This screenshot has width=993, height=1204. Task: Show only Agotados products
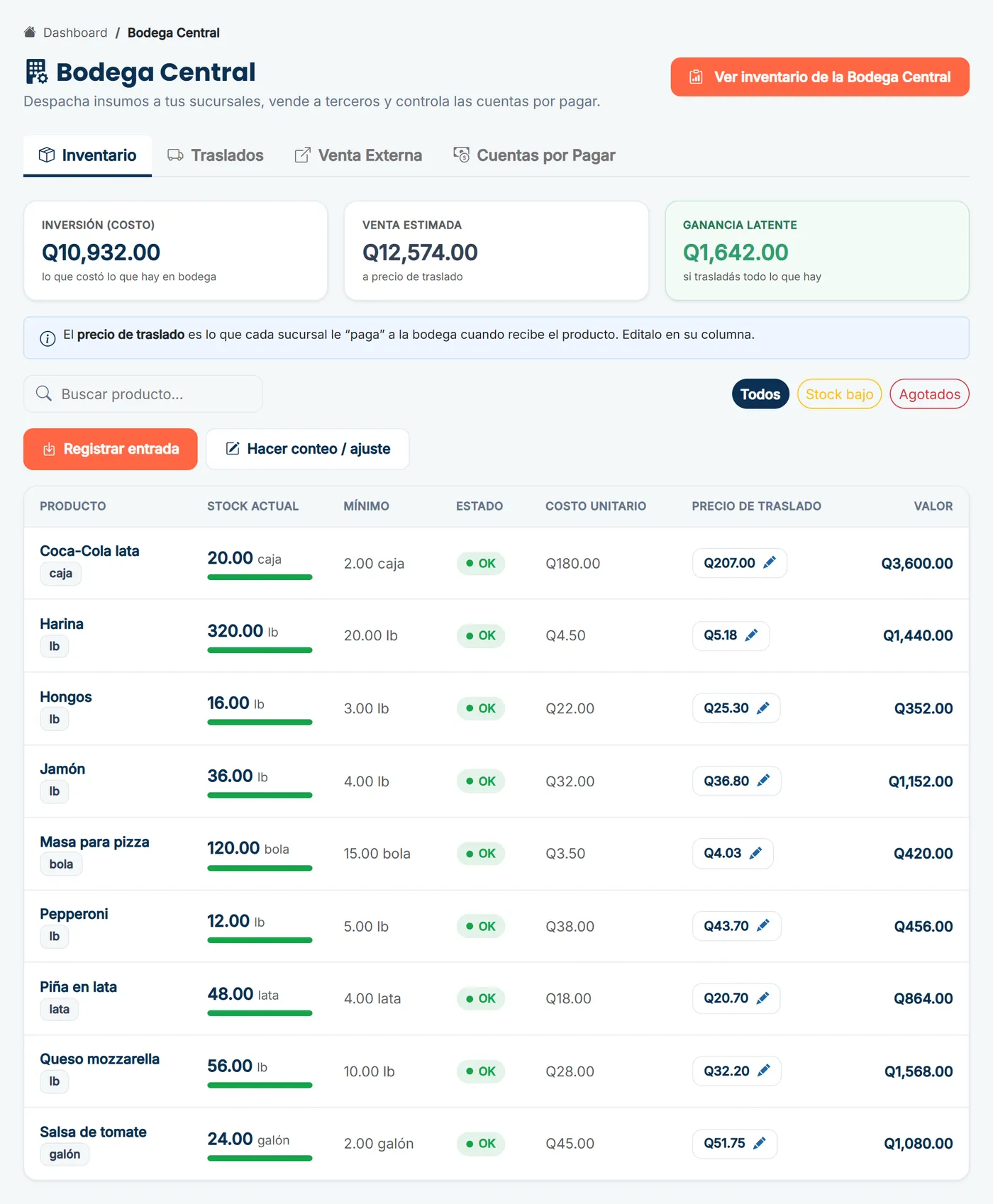pyautogui.click(x=929, y=394)
